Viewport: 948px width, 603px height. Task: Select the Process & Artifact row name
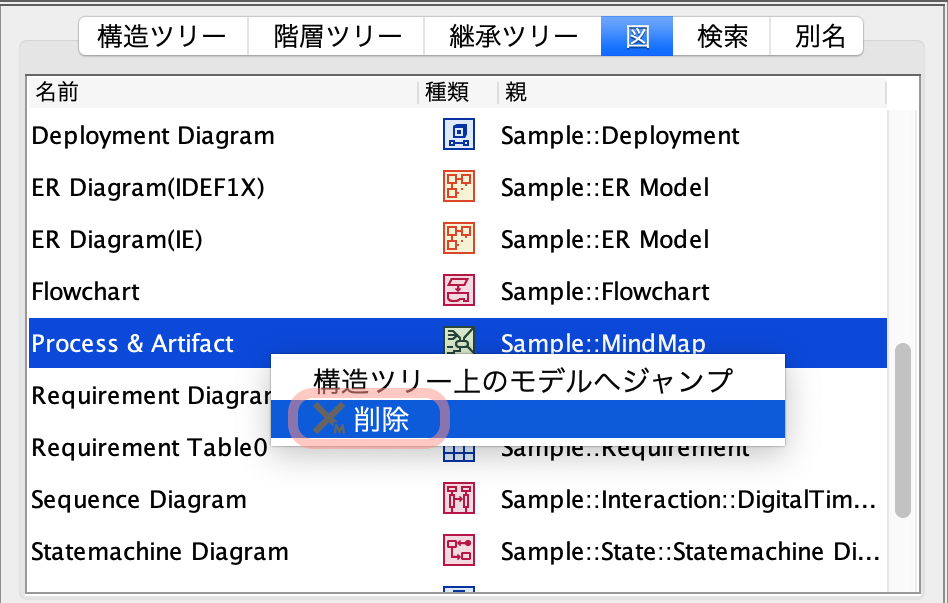[132, 344]
